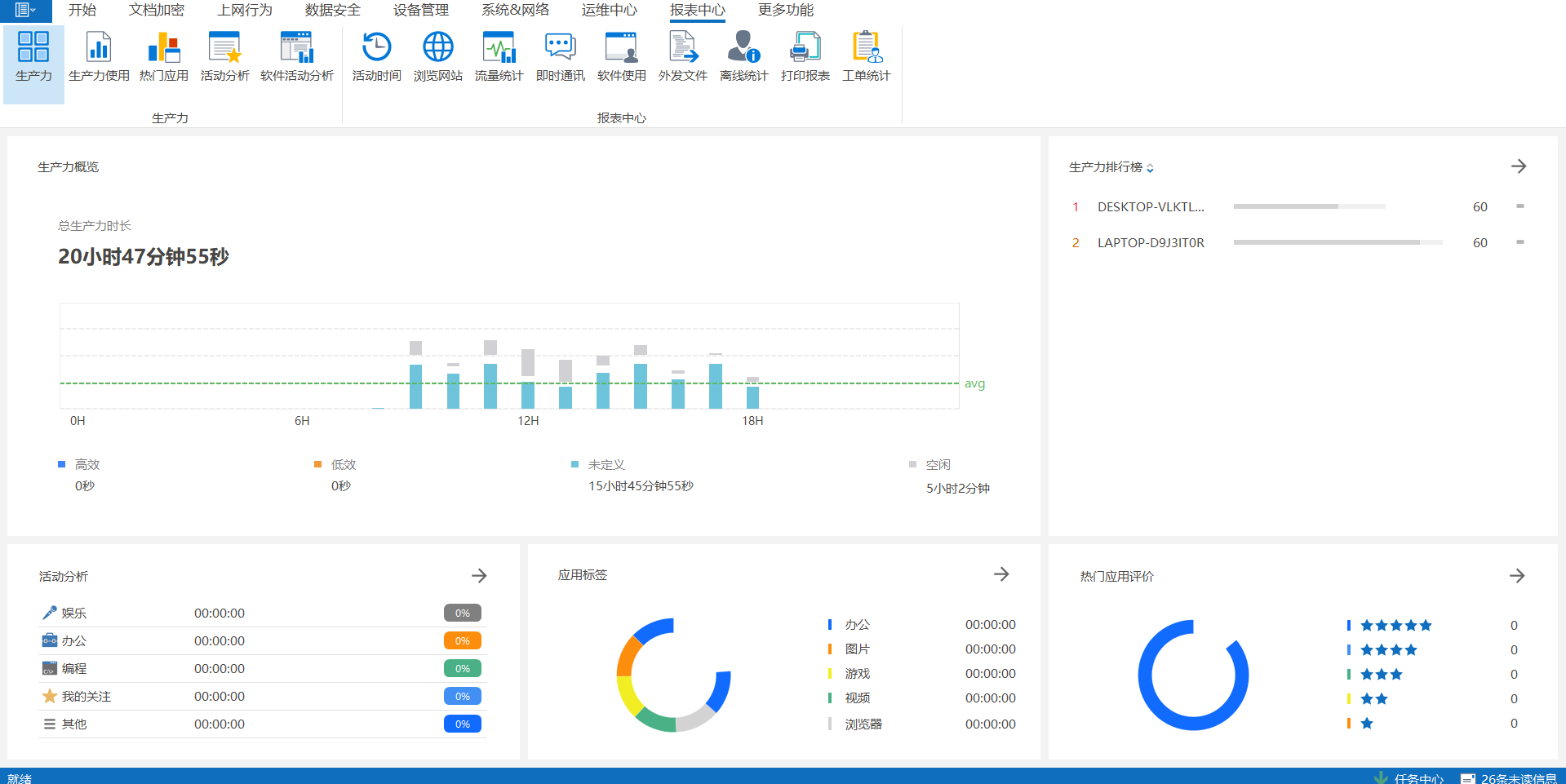Click progress bar for LAPTOP-D9J3IT0R
This screenshot has height=784, width=1566.
[1338, 242]
